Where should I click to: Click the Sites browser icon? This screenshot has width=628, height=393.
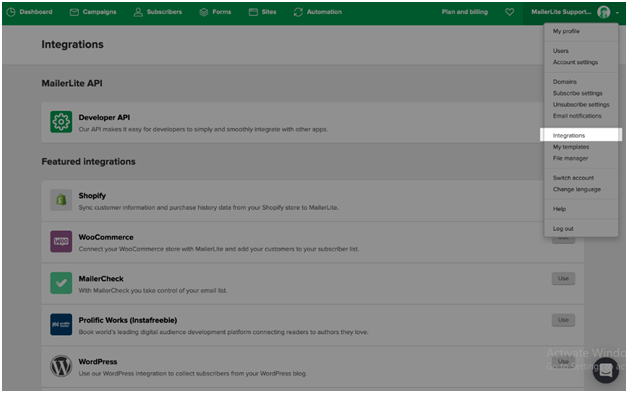click(253, 12)
